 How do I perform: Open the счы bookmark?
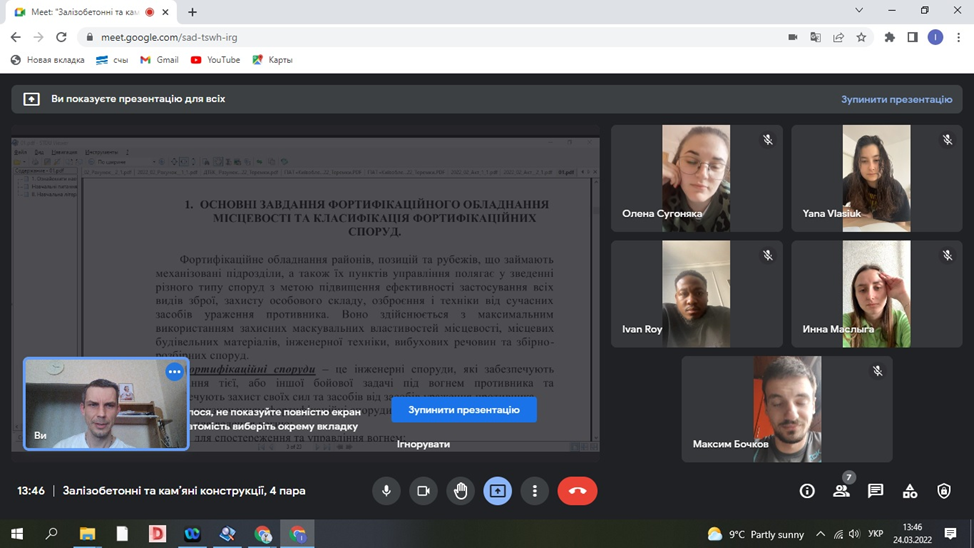point(112,60)
